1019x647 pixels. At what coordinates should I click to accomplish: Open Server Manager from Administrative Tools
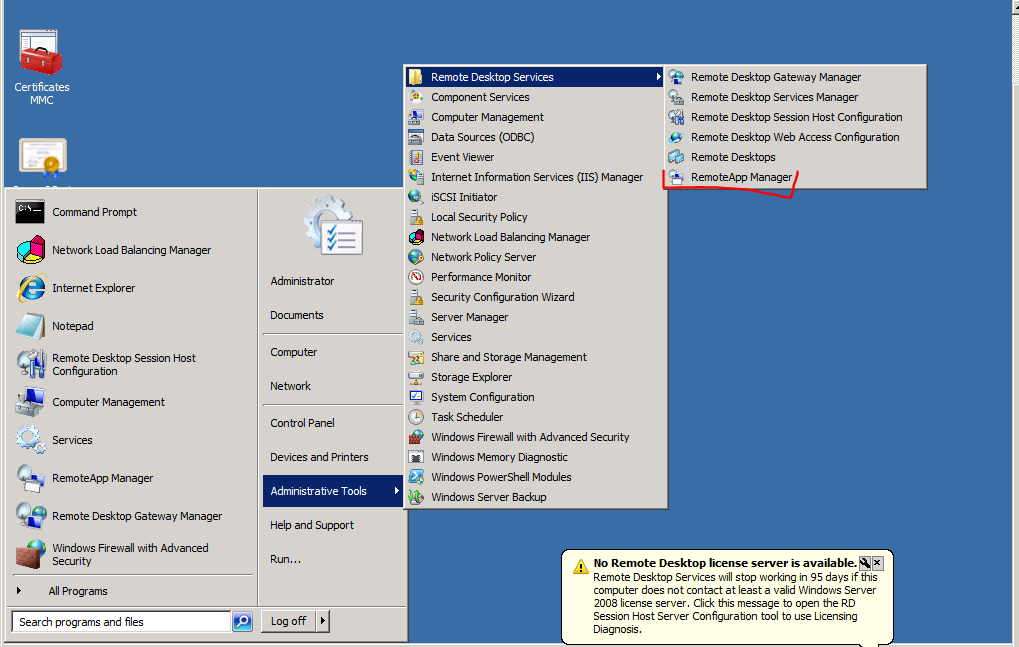[x=469, y=318]
